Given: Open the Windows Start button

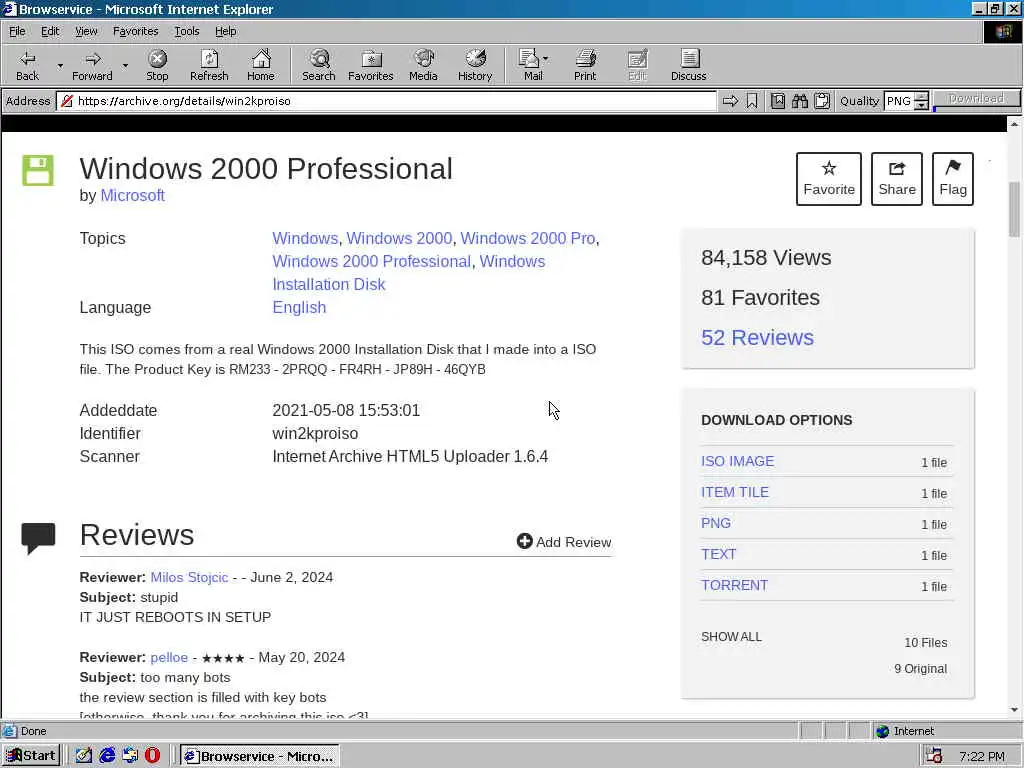Looking at the screenshot, I should pos(31,756).
